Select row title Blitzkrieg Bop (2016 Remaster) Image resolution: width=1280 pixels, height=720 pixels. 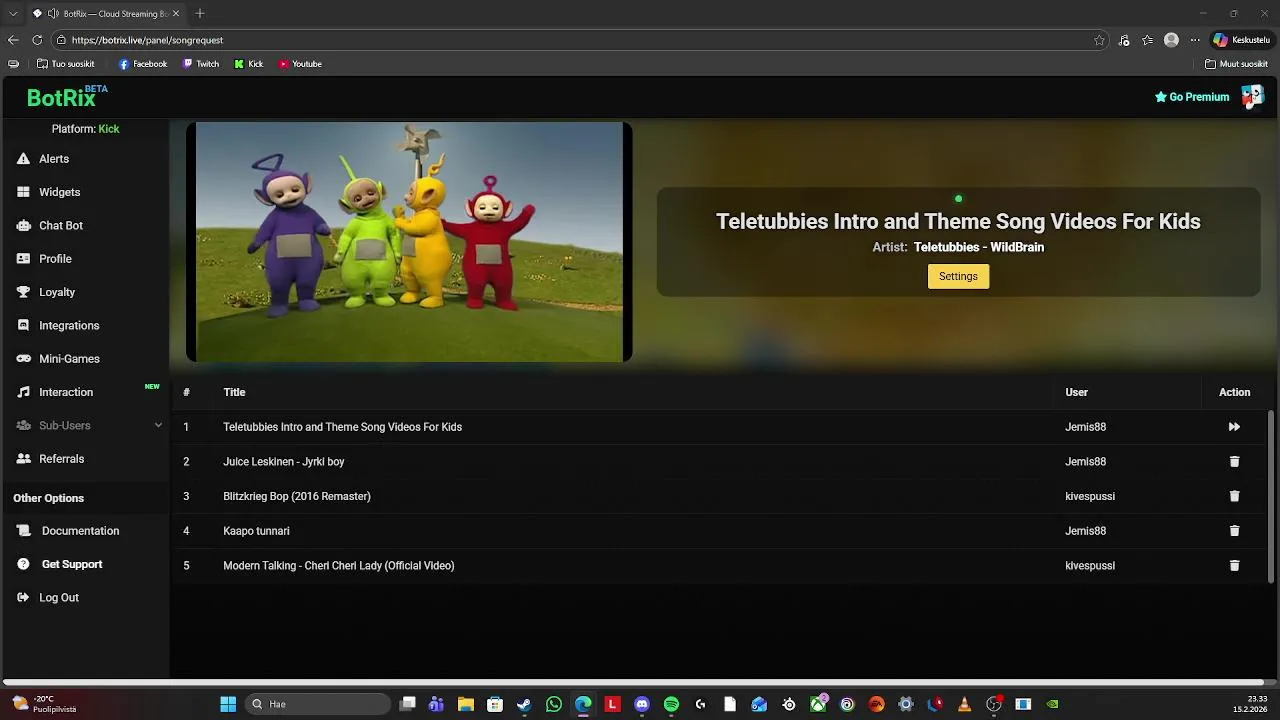(x=296, y=496)
